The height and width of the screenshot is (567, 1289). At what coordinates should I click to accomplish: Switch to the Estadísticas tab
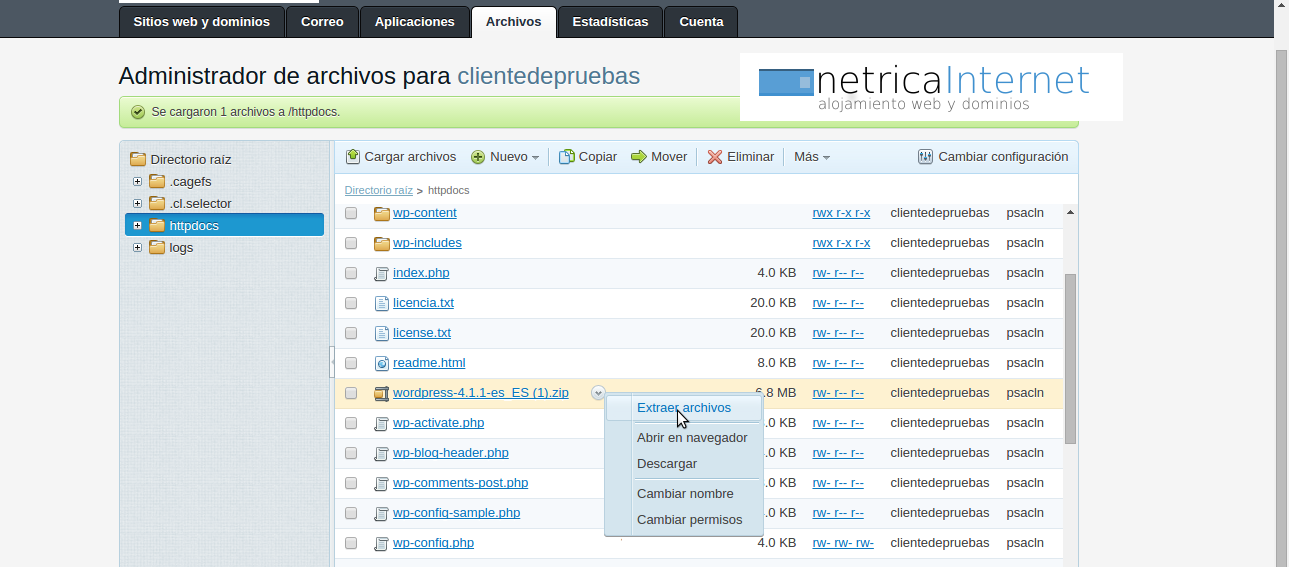pos(610,22)
